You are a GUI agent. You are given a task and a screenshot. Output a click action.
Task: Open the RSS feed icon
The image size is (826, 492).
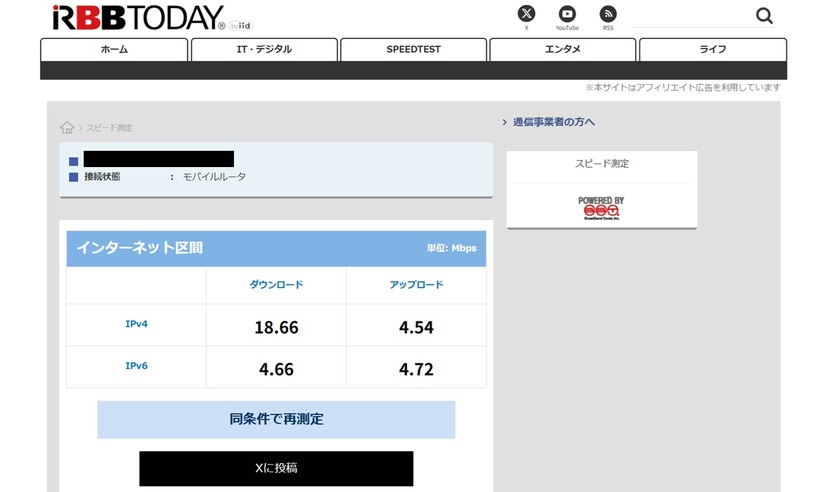(608, 14)
